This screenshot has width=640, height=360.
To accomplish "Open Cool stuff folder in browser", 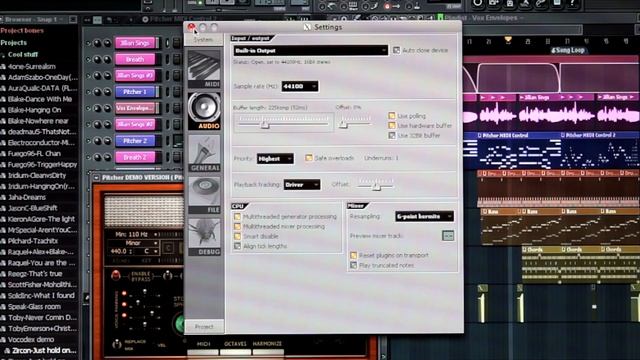I will click(23, 54).
